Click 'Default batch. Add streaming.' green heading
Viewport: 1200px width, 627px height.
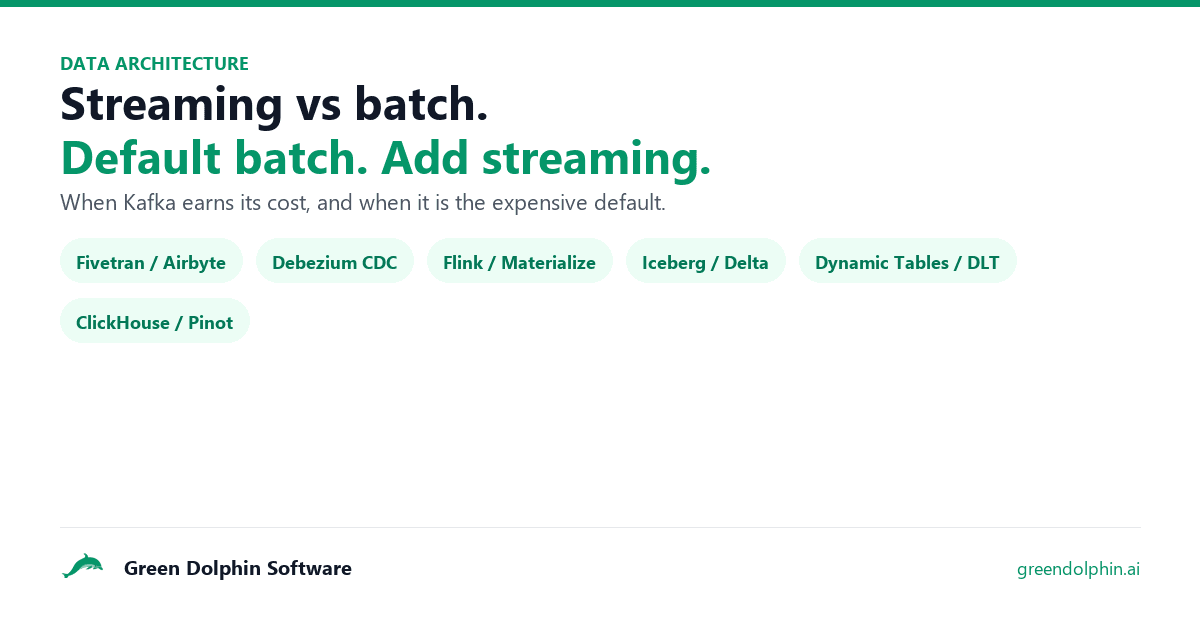pos(386,158)
